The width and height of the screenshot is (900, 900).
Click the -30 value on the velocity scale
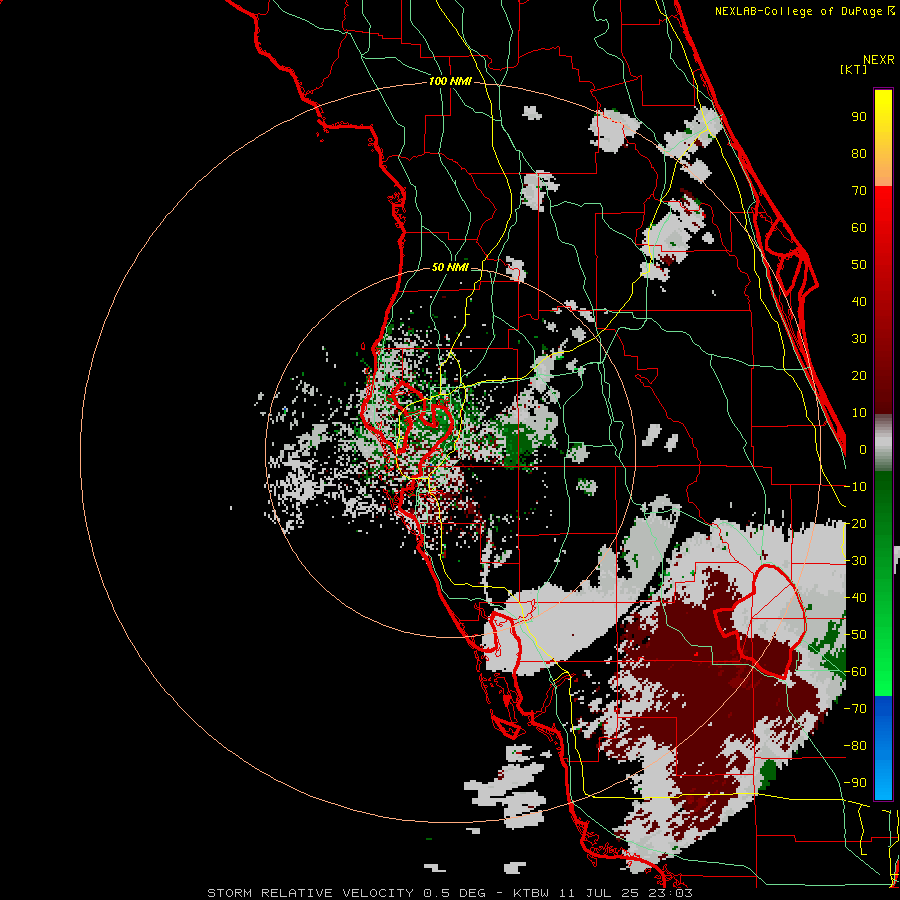point(855,561)
